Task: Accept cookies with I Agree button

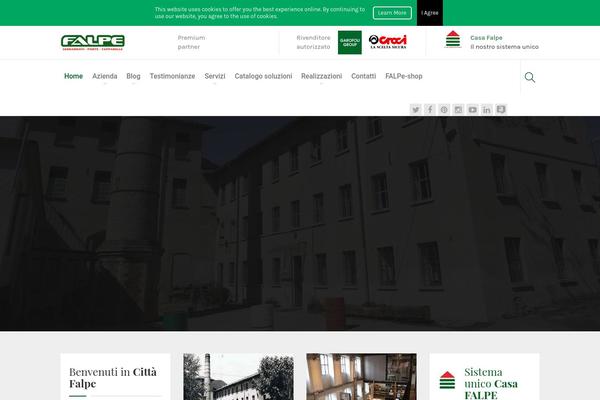Action: 430,13
